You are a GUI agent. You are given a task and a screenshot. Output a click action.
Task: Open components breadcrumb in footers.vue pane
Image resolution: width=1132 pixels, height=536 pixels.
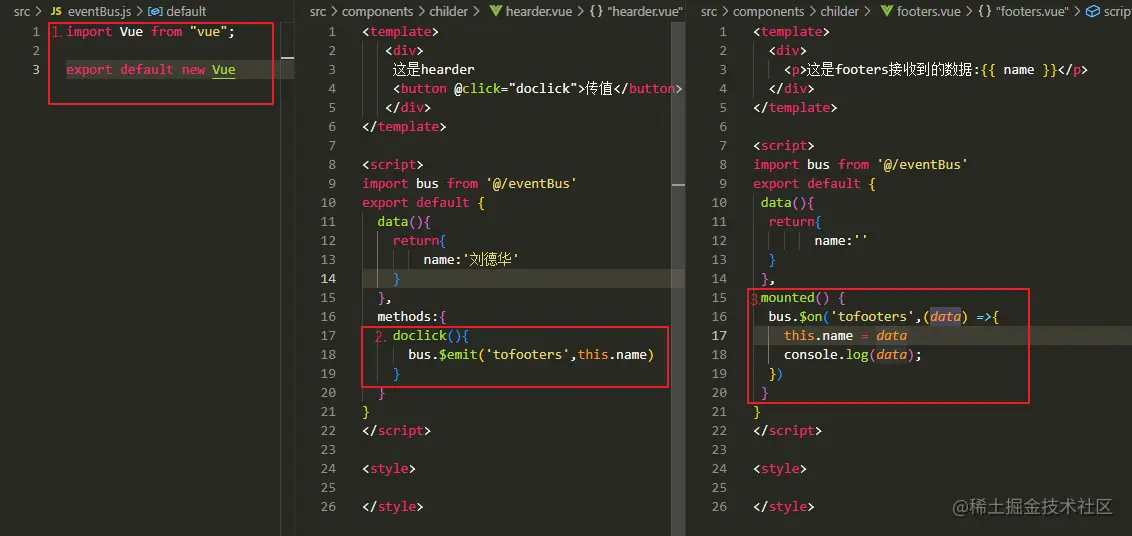coord(770,12)
